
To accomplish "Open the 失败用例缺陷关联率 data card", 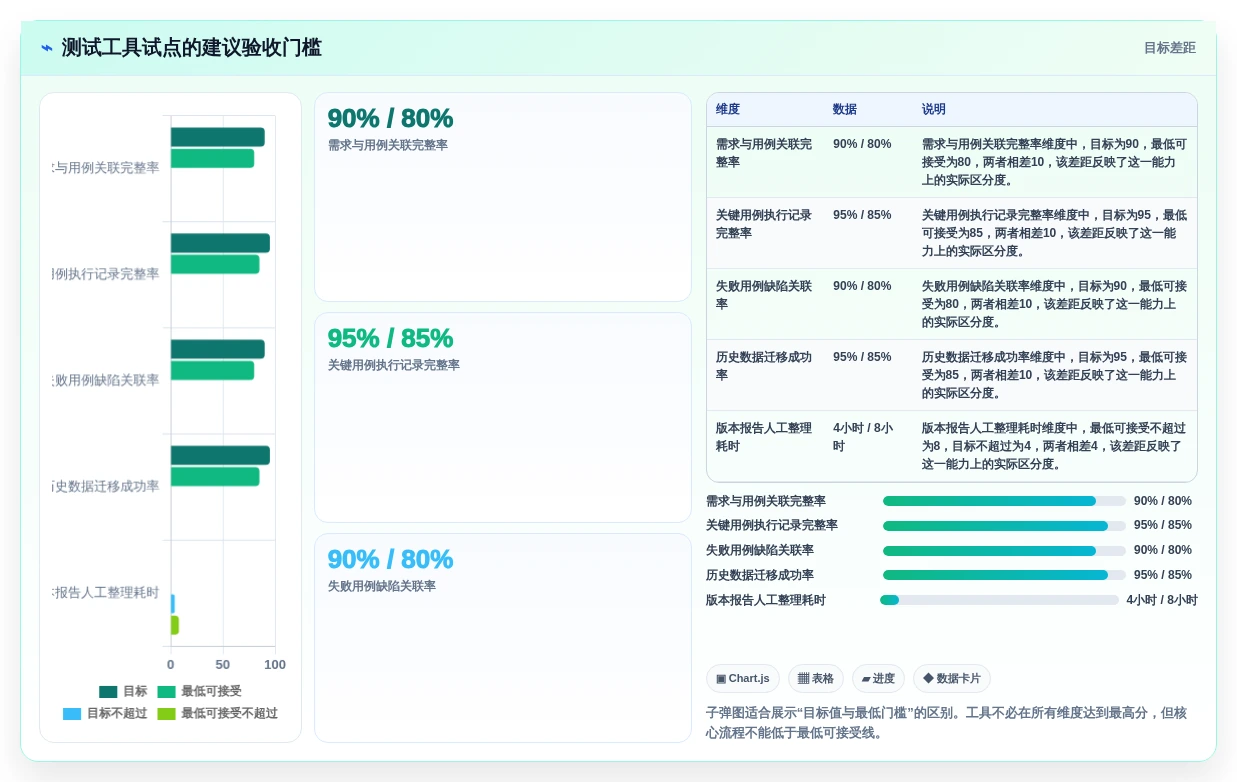I will pyautogui.click(x=503, y=638).
